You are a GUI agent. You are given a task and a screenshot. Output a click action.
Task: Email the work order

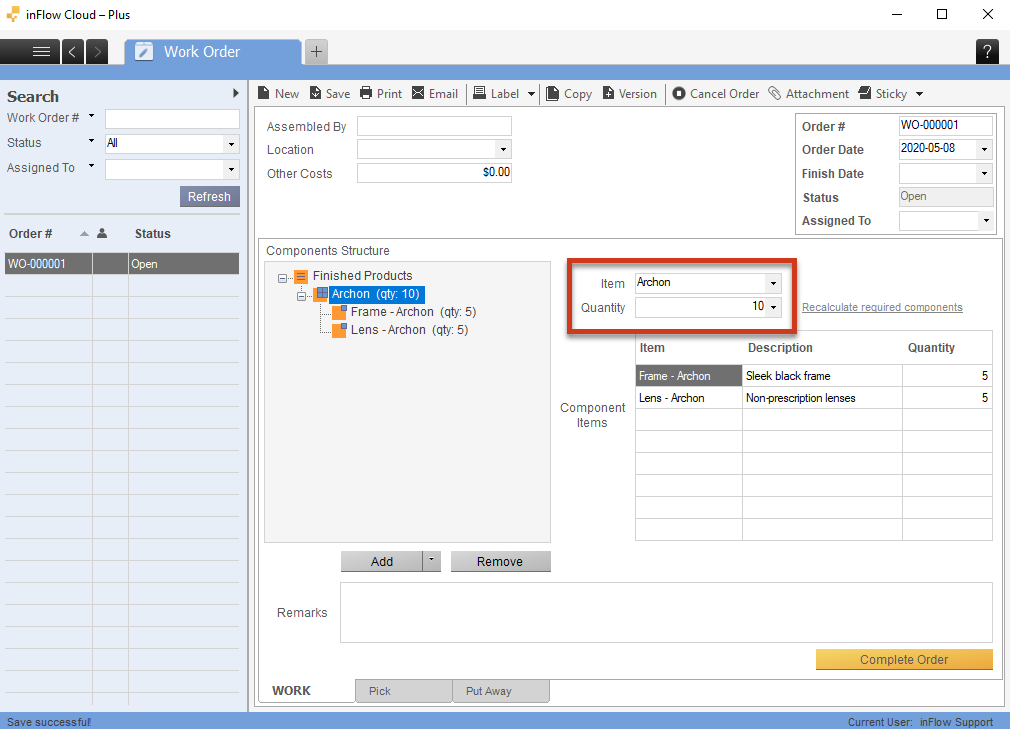click(435, 93)
